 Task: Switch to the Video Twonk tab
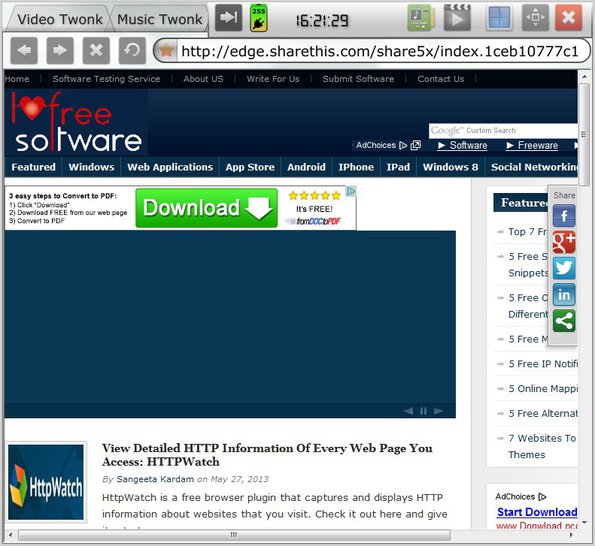pos(60,19)
